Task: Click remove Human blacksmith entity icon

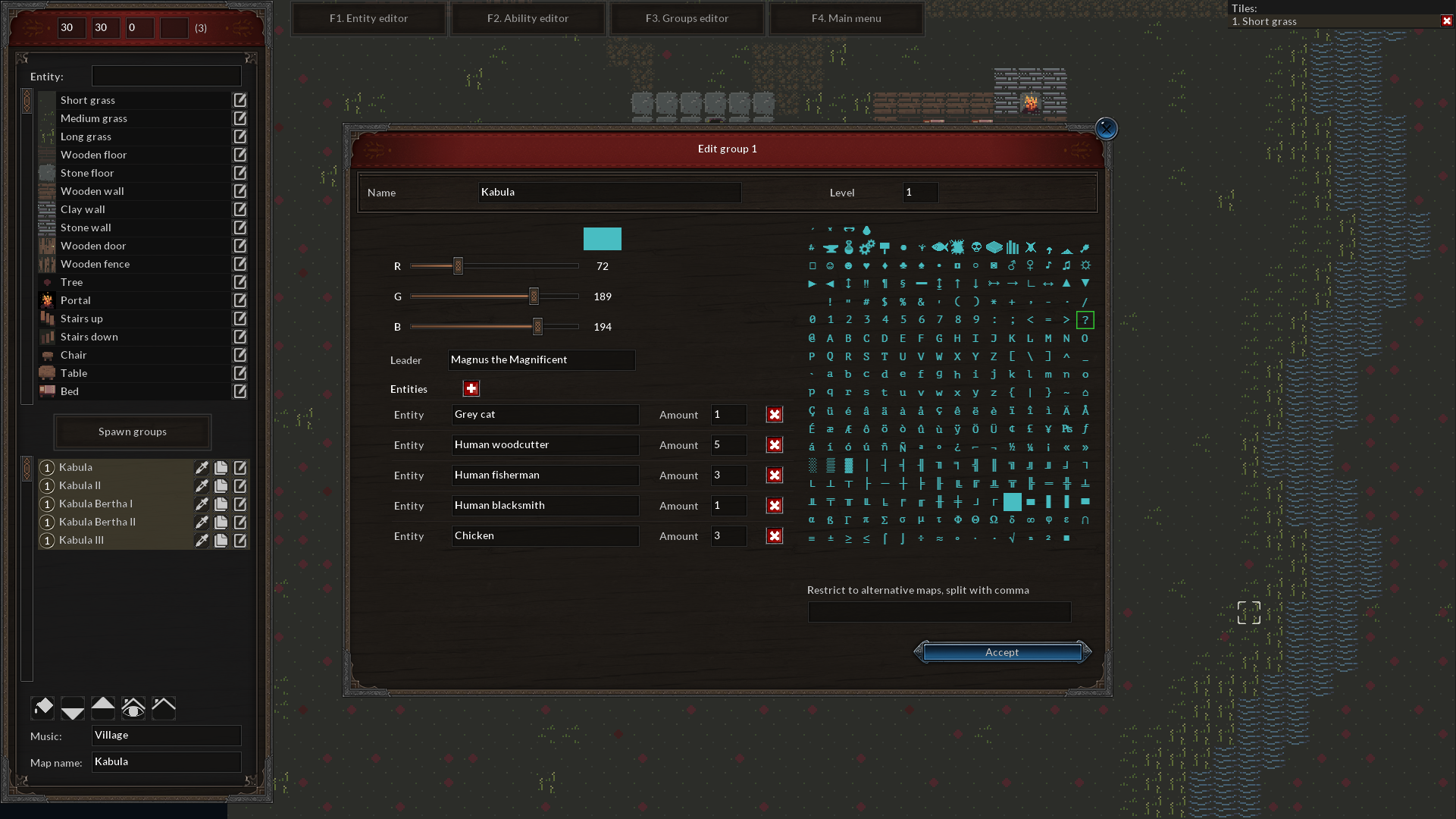Action: click(775, 505)
